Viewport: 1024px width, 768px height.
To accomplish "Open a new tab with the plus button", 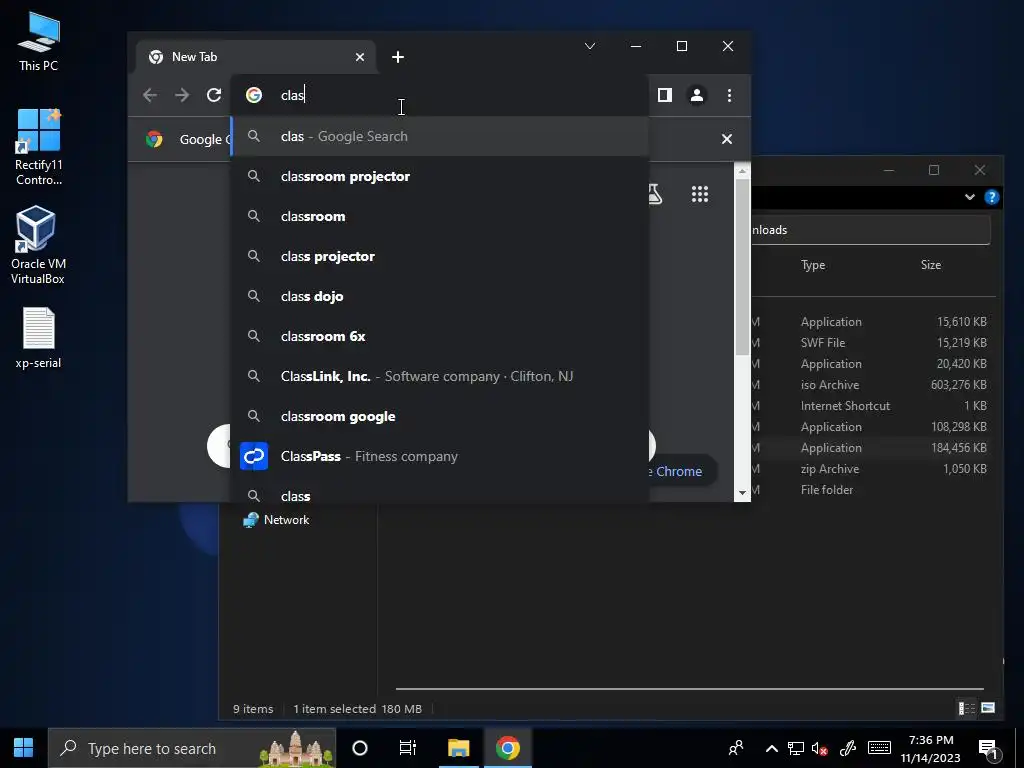I will point(398,57).
